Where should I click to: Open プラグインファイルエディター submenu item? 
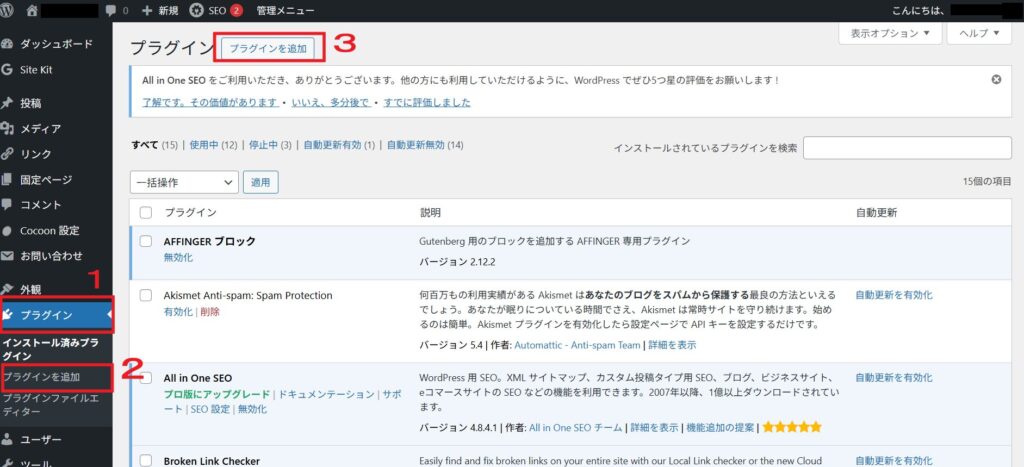click(x=50, y=405)
